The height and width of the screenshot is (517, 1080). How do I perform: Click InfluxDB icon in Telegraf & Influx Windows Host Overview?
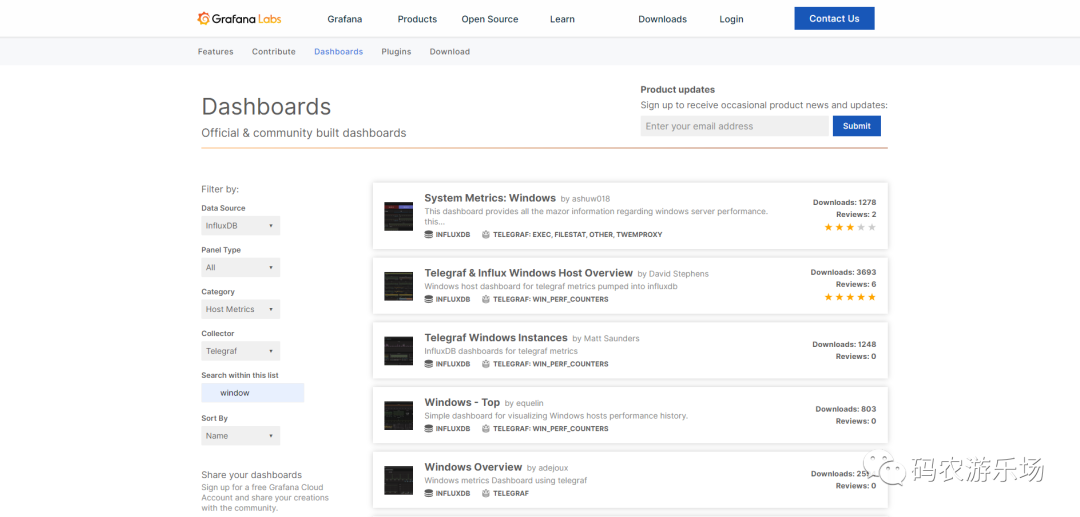point(428,299)
